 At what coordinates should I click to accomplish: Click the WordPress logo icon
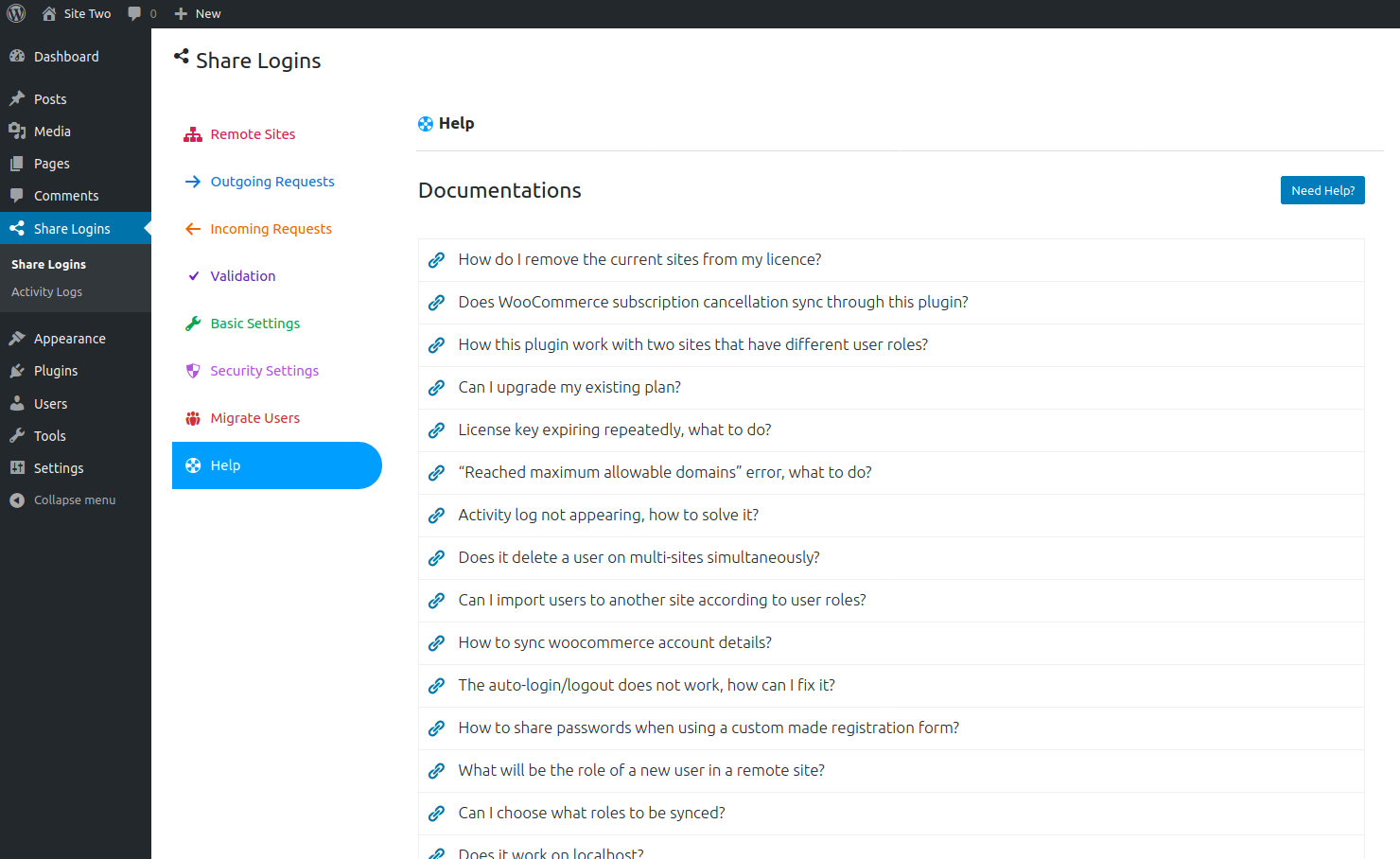(x=16, y=13)
